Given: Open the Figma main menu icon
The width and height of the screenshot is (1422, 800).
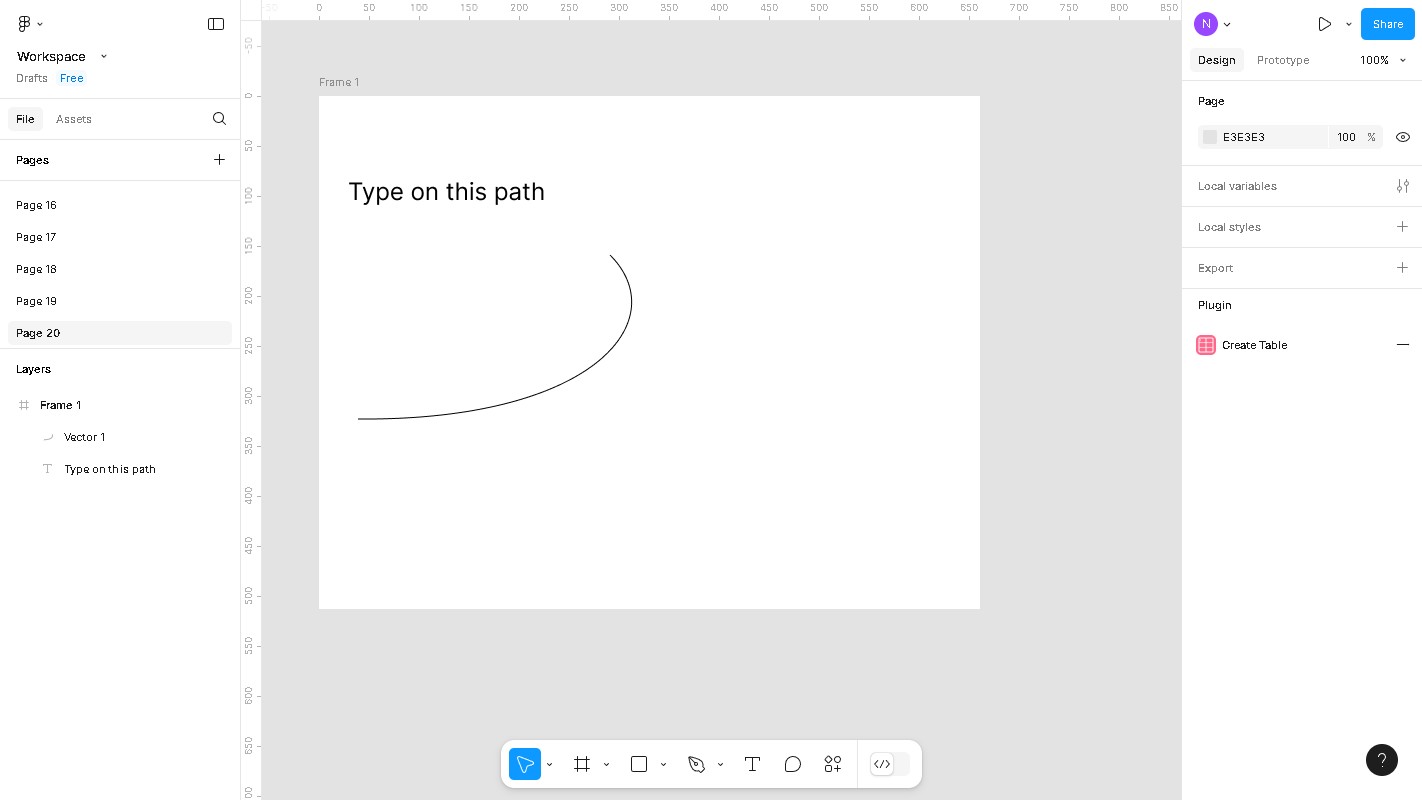Looking at the screenshot, I should tap(24, 24).
